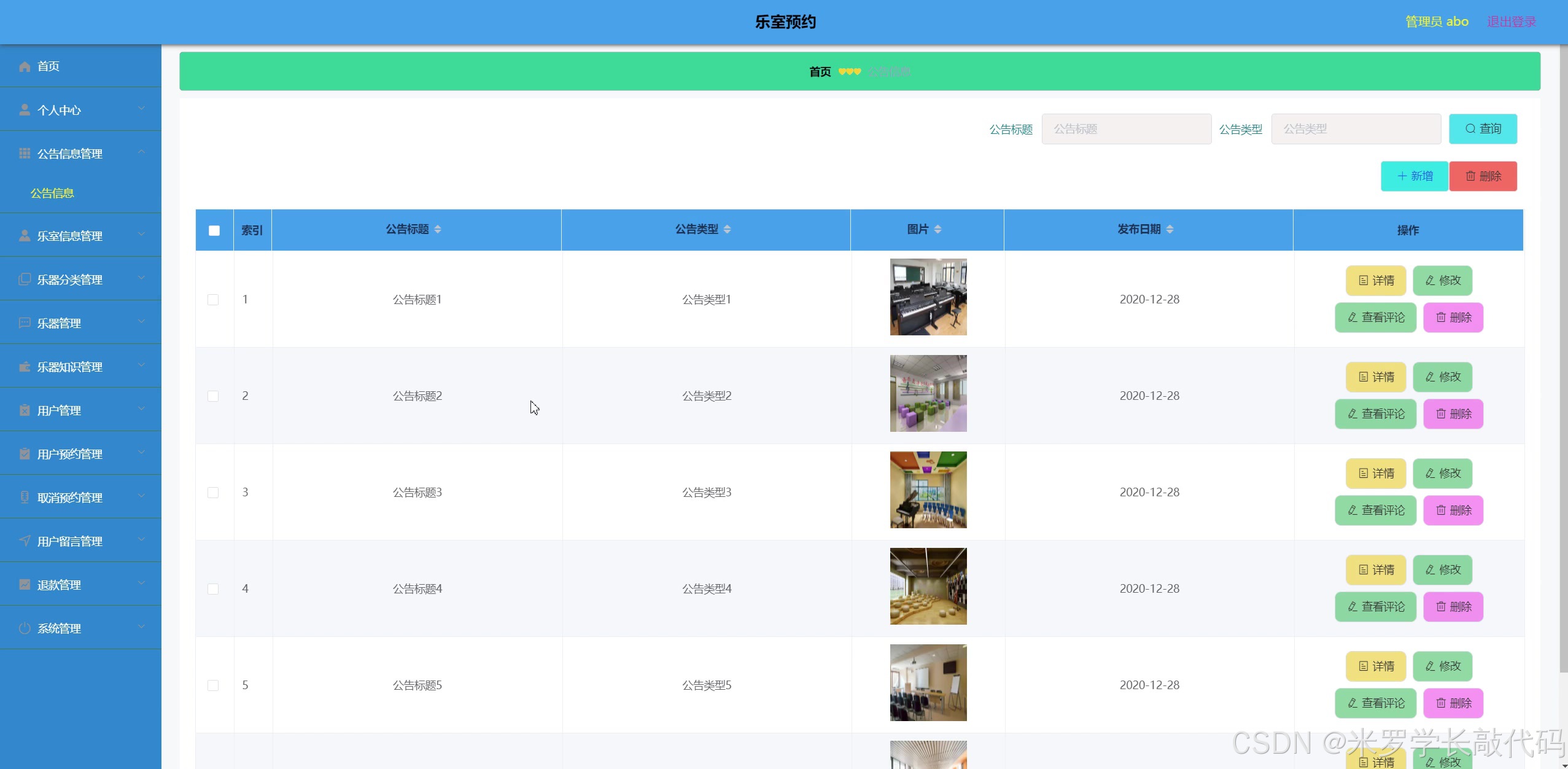The height and width of the screenshot is (769, 1568).
Task: Open the thumbnail image of 公告标题4
Action: point(928,586)
